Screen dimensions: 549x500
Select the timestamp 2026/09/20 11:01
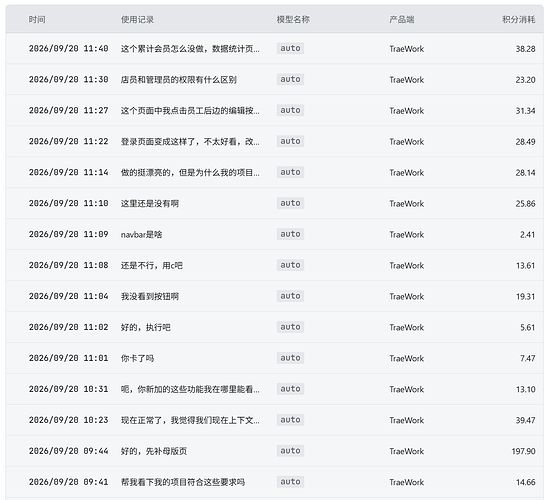tap(68, 358)
